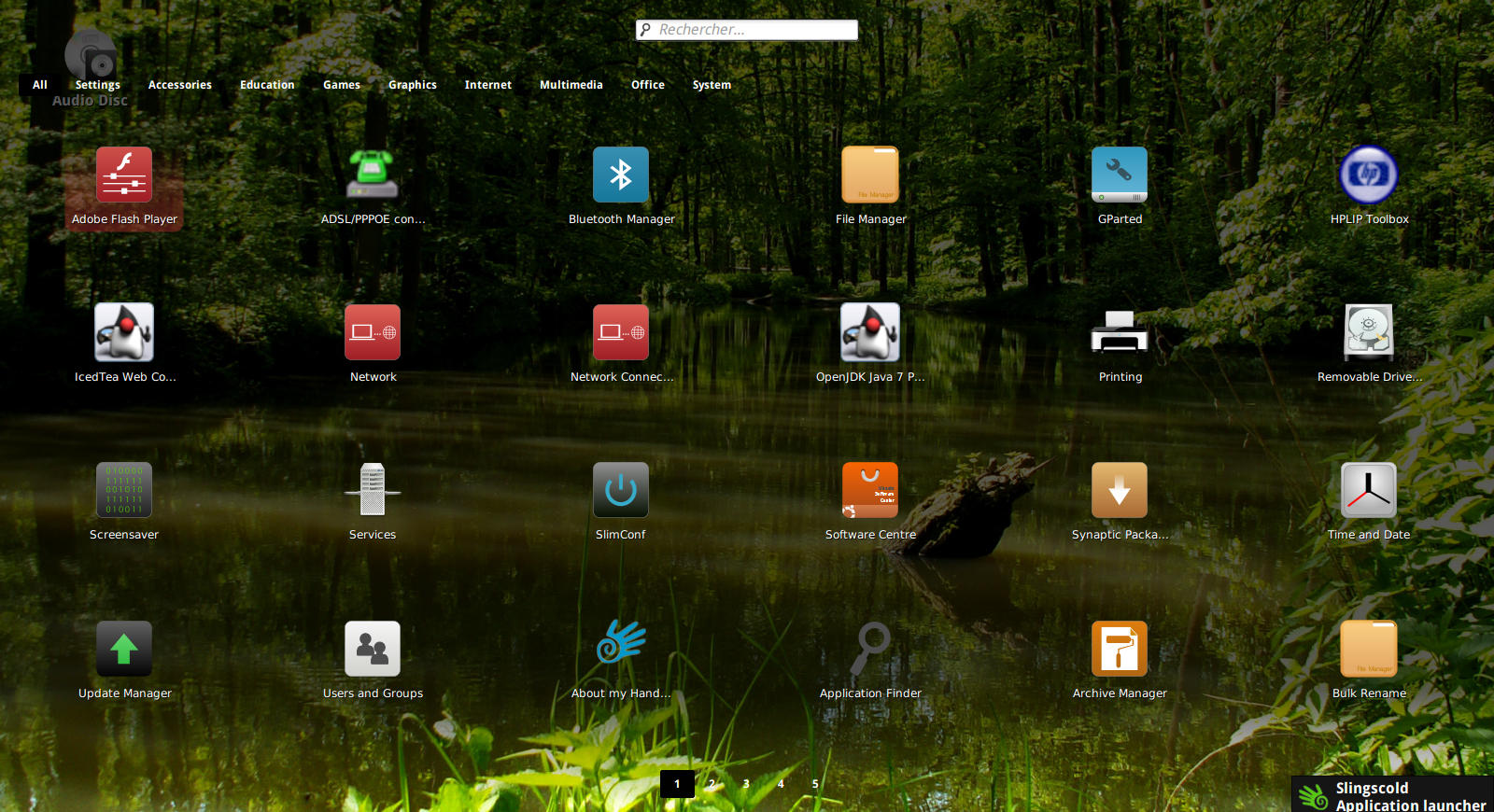Open About my Handy Linux
1494x812 pixels.
click(x=621, y=661)
